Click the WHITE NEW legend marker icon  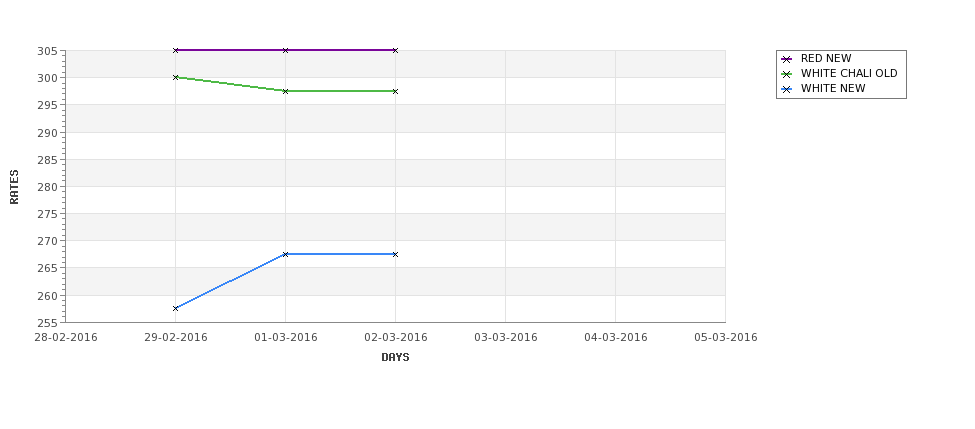coord(787,89)
